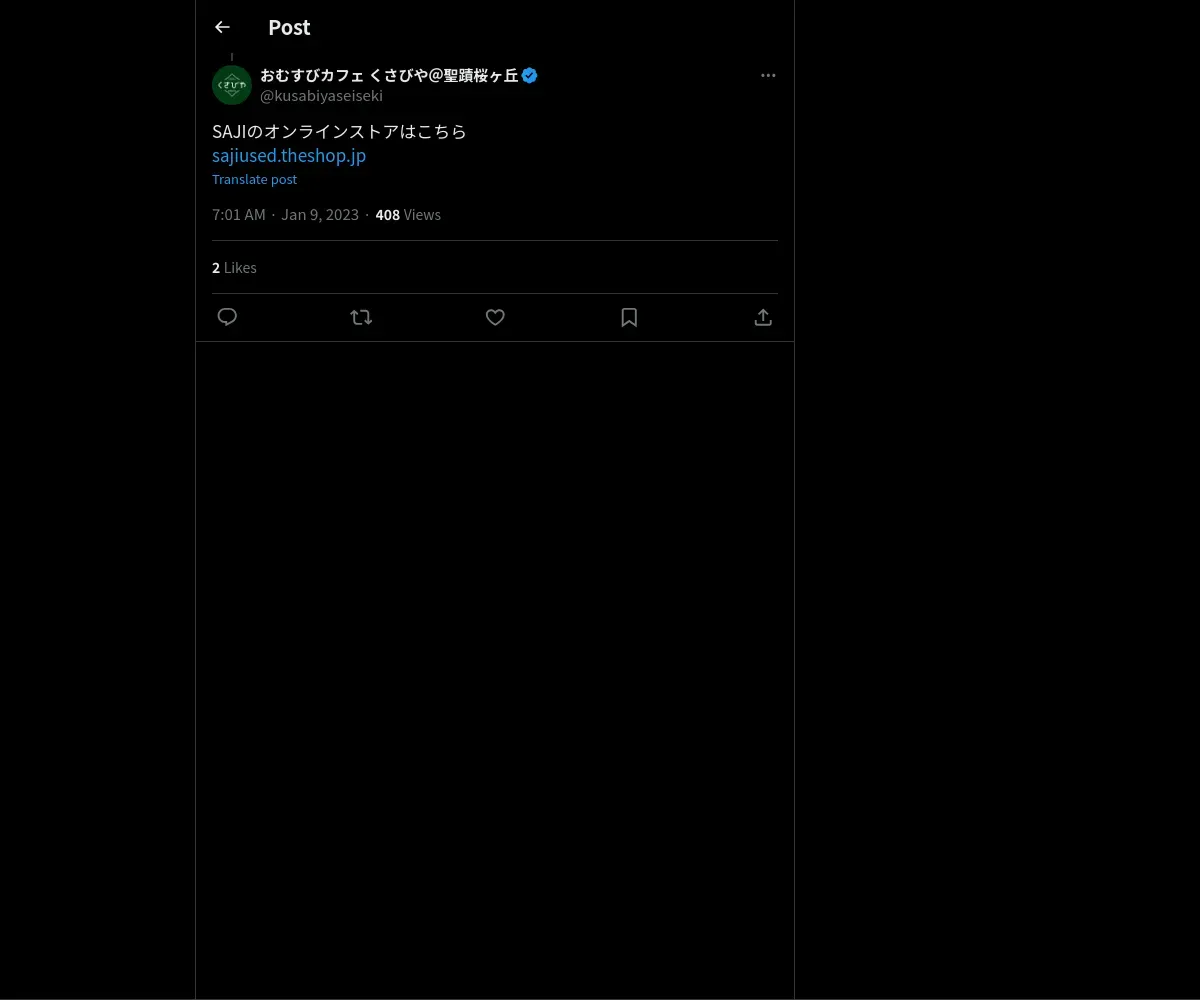
Task: Click the 7:01 AM time text
Action: click(239, 215)
